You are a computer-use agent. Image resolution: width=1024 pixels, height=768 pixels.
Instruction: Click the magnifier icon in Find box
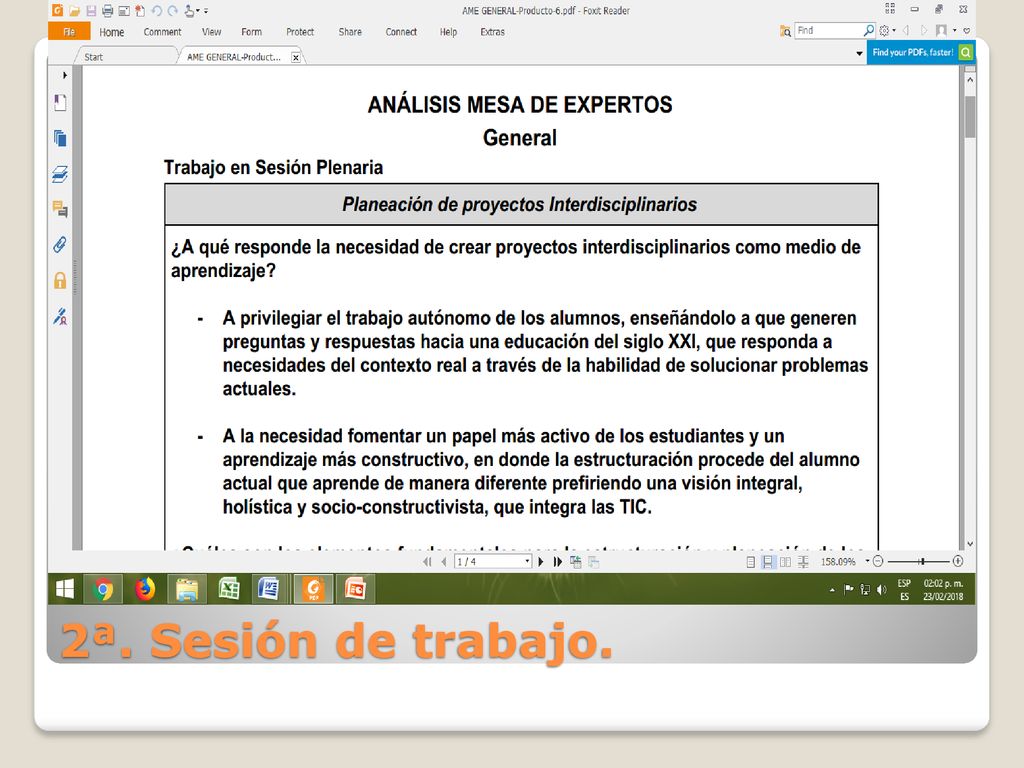coord(869,30)
